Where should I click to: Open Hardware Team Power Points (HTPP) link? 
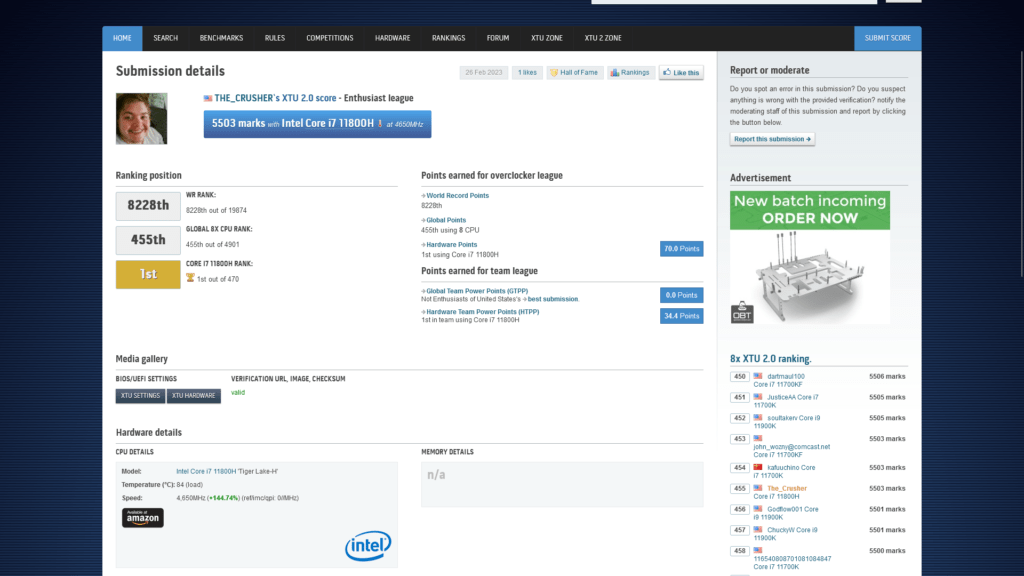(483, 312)
